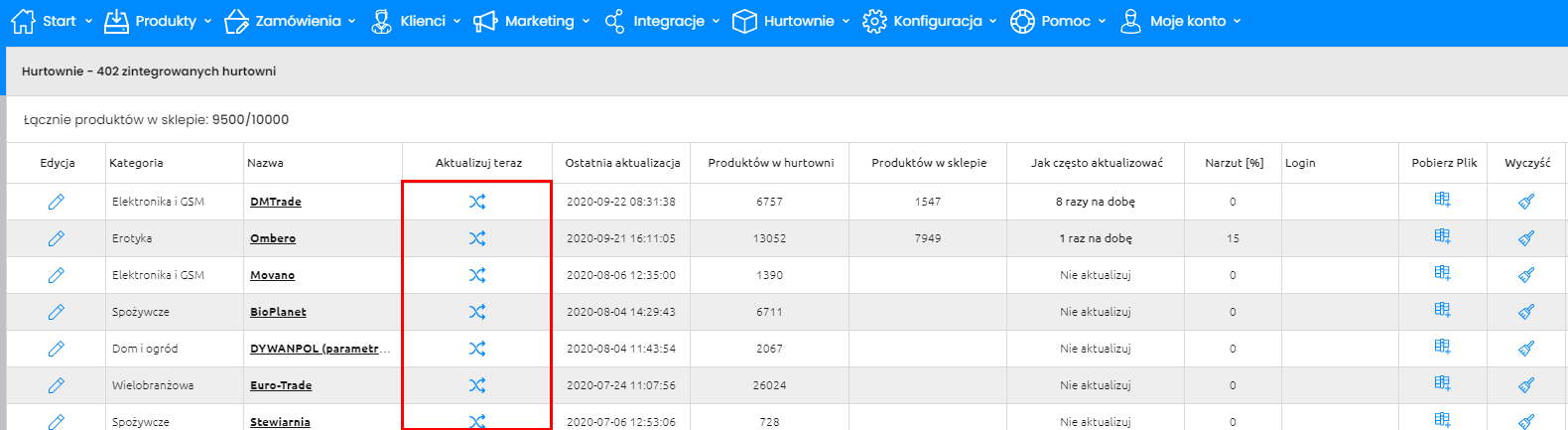The width and height of the screenshot is (1568, 430).
Task: Edit the Ombero wholesaler row
Action: pyautogui.click(x=57, y=238)
